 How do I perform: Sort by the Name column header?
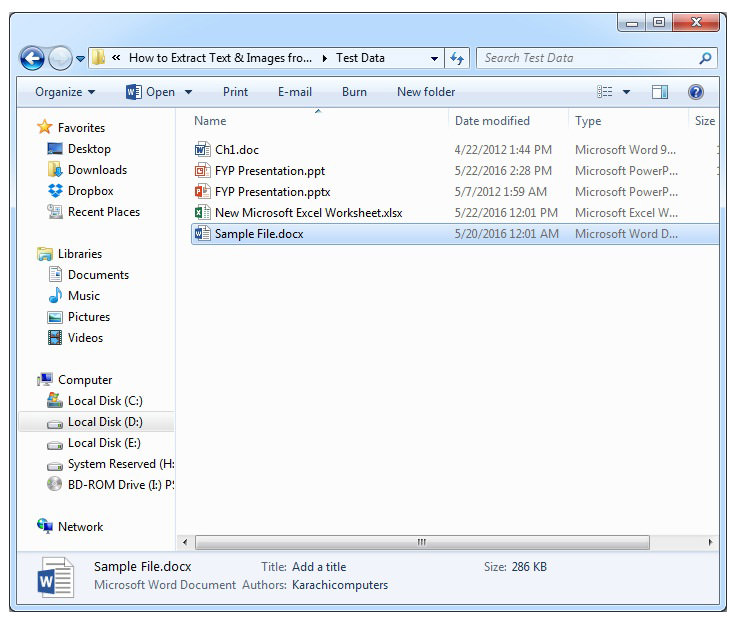point(210,121)
